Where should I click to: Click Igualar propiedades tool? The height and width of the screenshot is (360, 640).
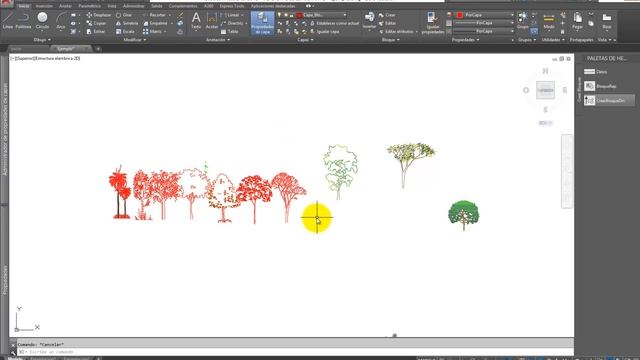pyautogui.click(x=432, y=23)
